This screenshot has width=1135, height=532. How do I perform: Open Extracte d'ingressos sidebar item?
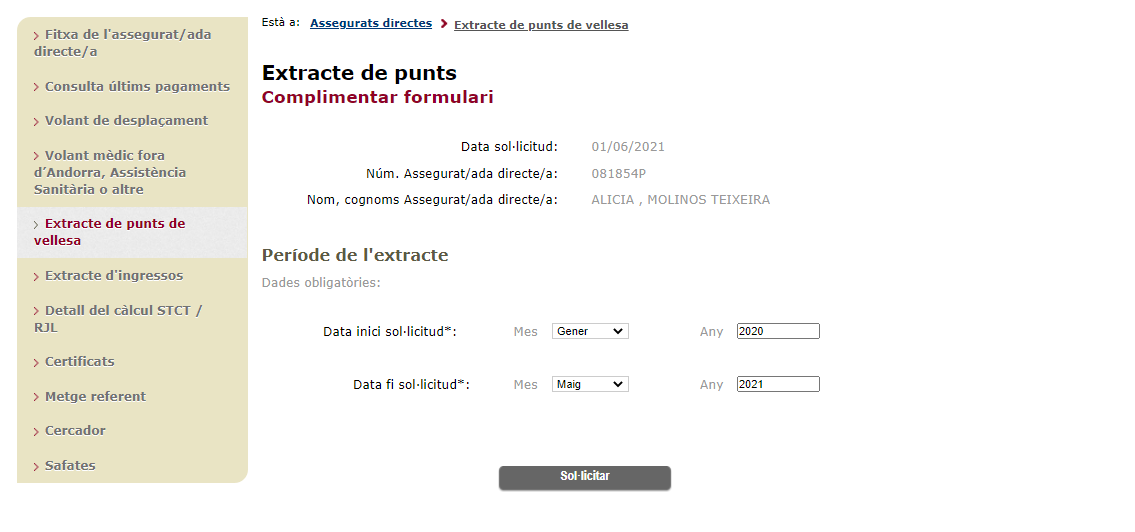tap(109, 276)
